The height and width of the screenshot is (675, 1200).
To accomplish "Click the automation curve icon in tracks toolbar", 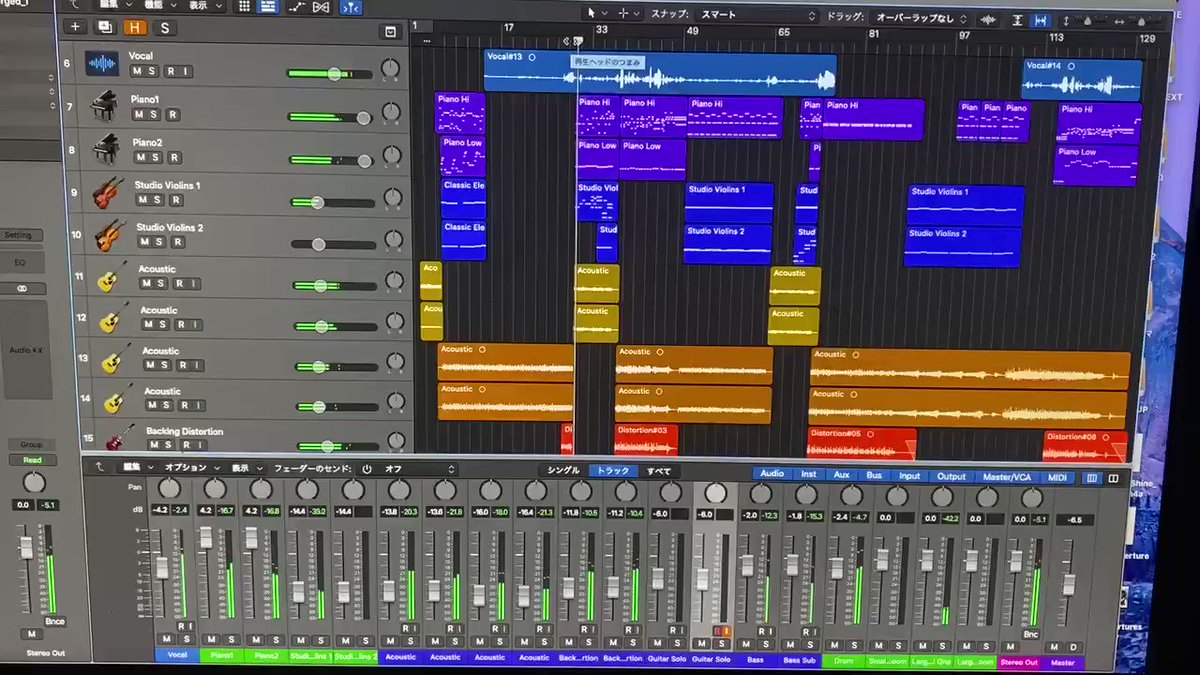I will click(x=297, y=7).
